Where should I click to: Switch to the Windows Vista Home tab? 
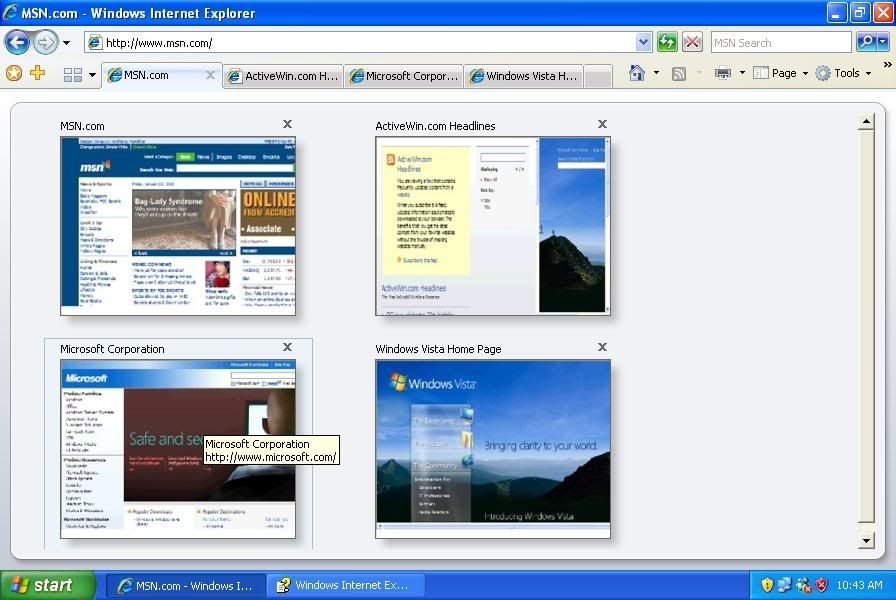523,76
